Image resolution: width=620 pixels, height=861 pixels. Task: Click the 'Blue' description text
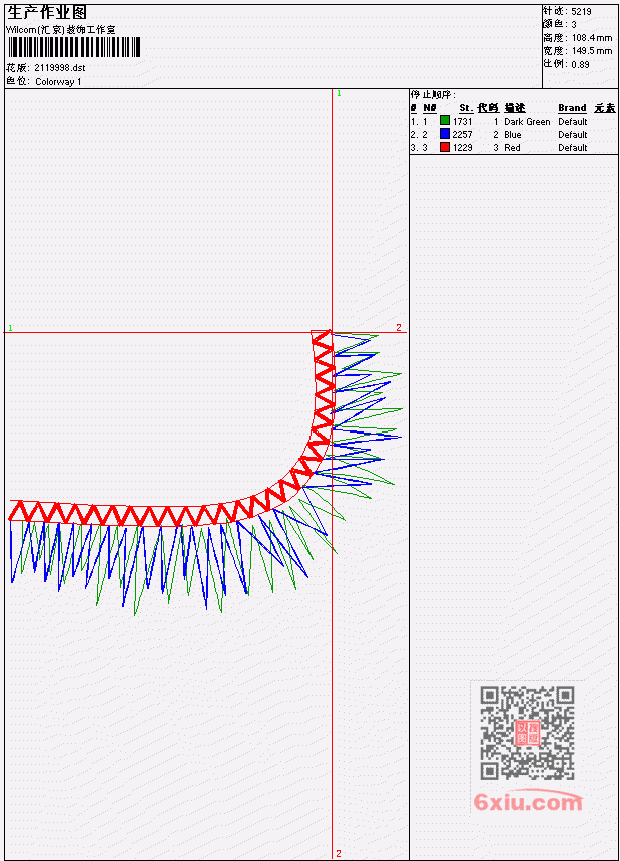coord(513,135)
